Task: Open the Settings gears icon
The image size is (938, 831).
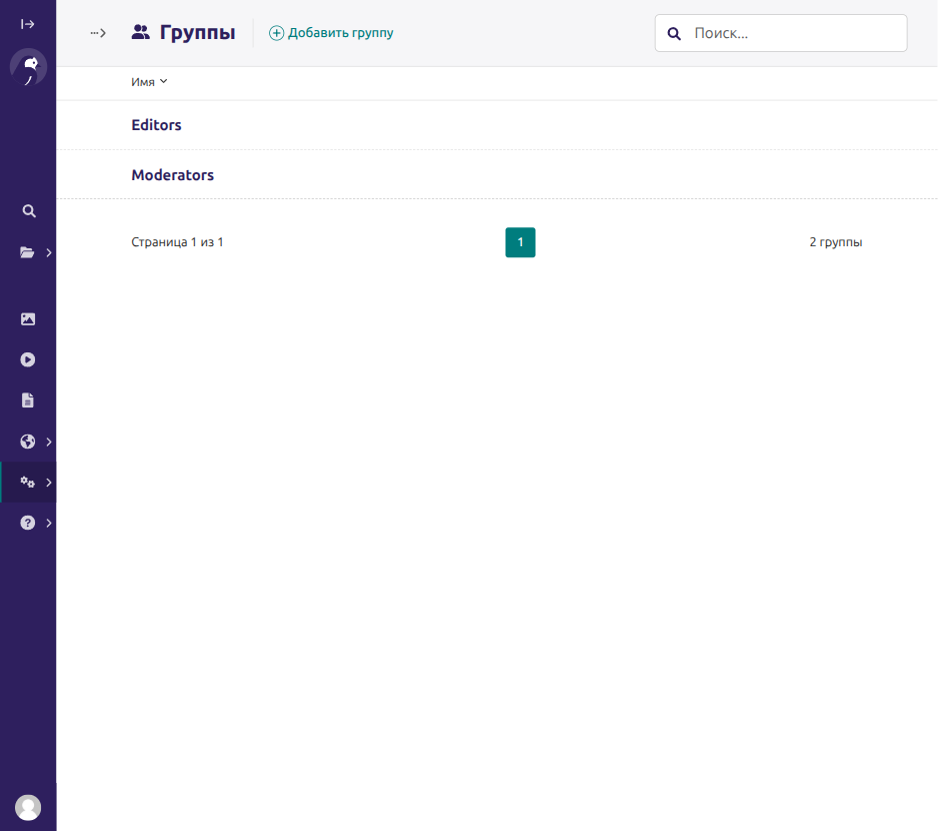Action: coord(28,482)
